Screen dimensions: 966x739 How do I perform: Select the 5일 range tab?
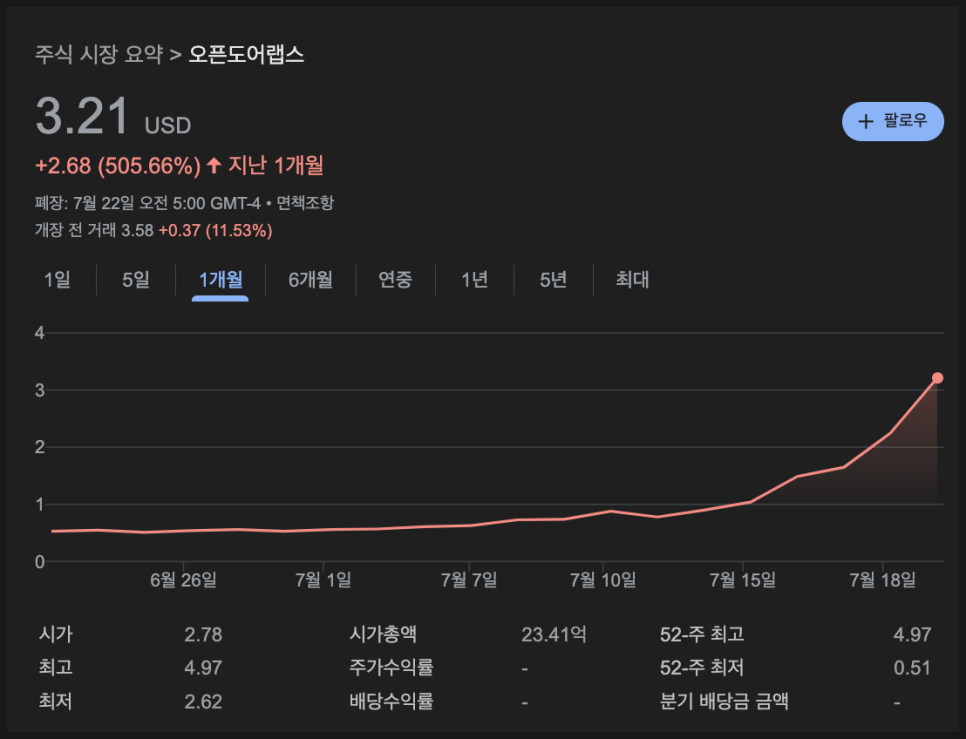click(x=136, y=280)
